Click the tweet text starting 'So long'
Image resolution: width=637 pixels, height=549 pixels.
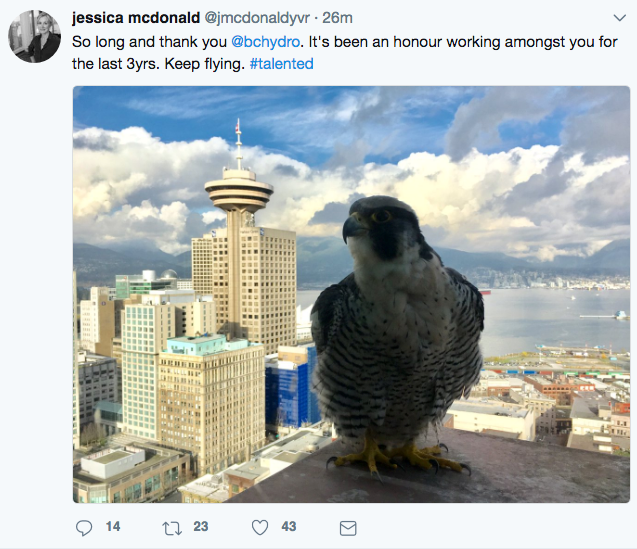pyautogui.click(x=344, y=53)
